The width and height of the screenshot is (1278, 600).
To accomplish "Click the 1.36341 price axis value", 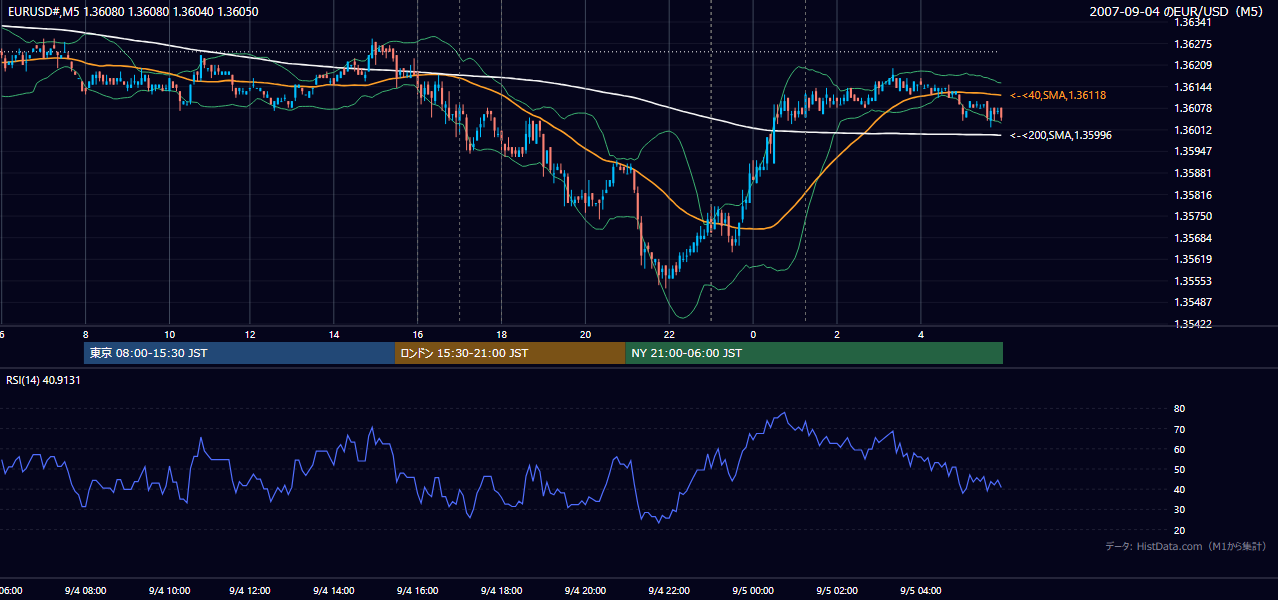I will (x=1193, y=22).
